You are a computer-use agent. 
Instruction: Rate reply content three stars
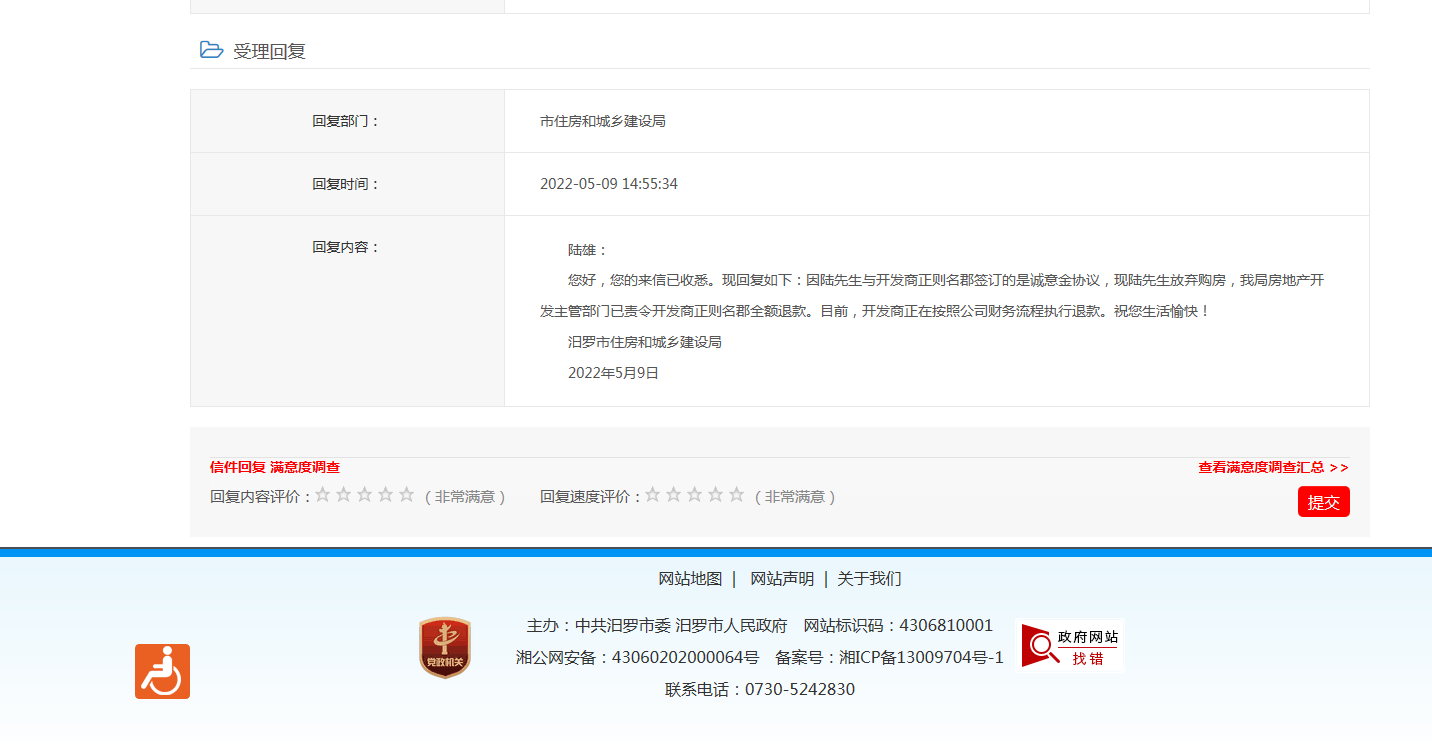tap(365, 495)
